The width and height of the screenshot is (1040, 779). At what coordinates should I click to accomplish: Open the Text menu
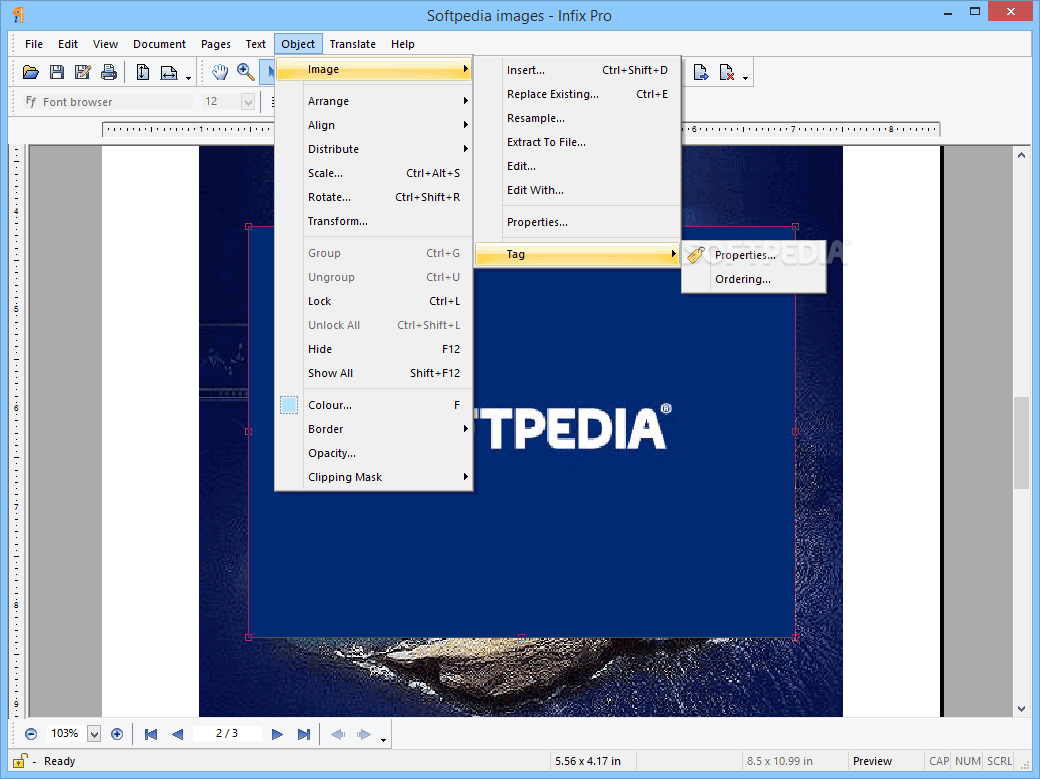pyautogui.click(x=255, y=44)
